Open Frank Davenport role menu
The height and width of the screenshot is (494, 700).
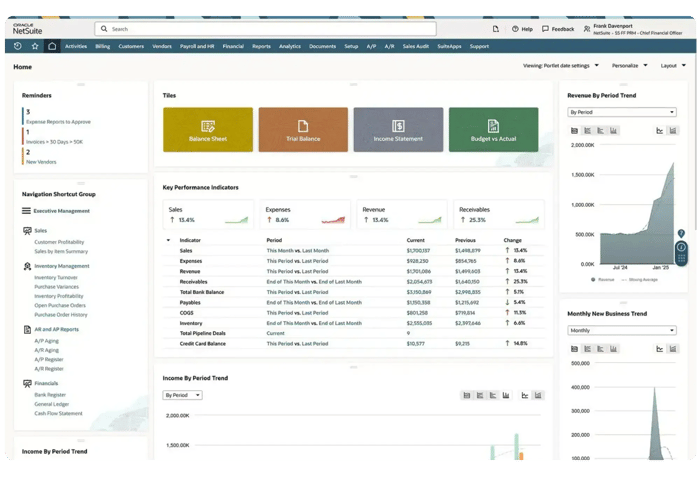click(633, 29)
